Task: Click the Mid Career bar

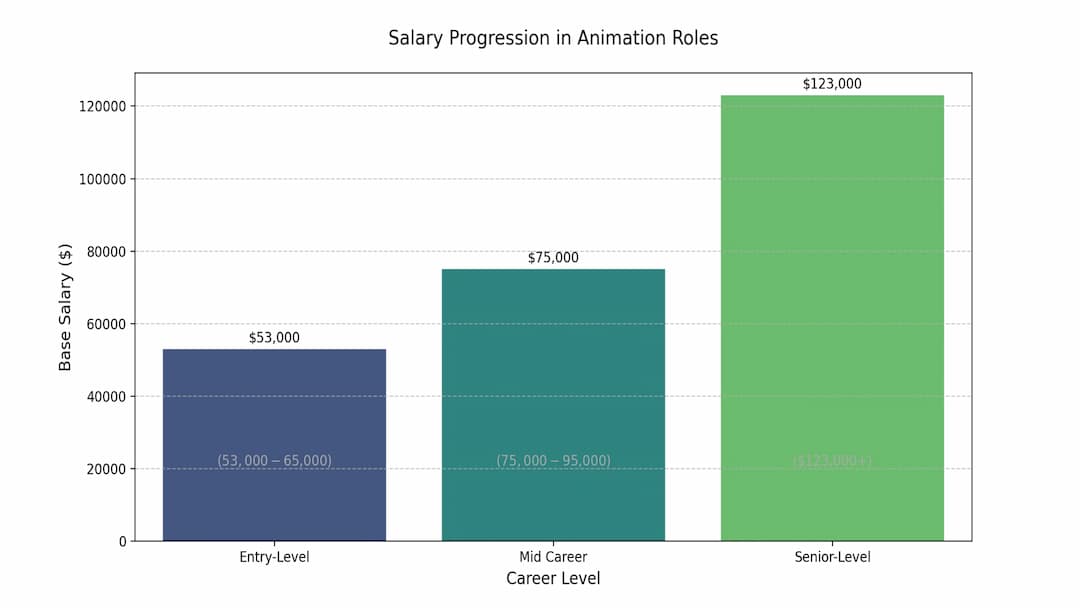Action: coord(553,380)
